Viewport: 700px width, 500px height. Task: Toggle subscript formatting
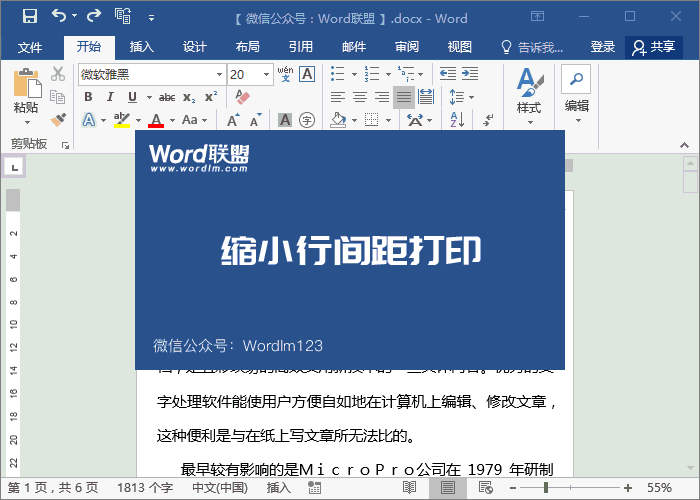pos(189,98)
